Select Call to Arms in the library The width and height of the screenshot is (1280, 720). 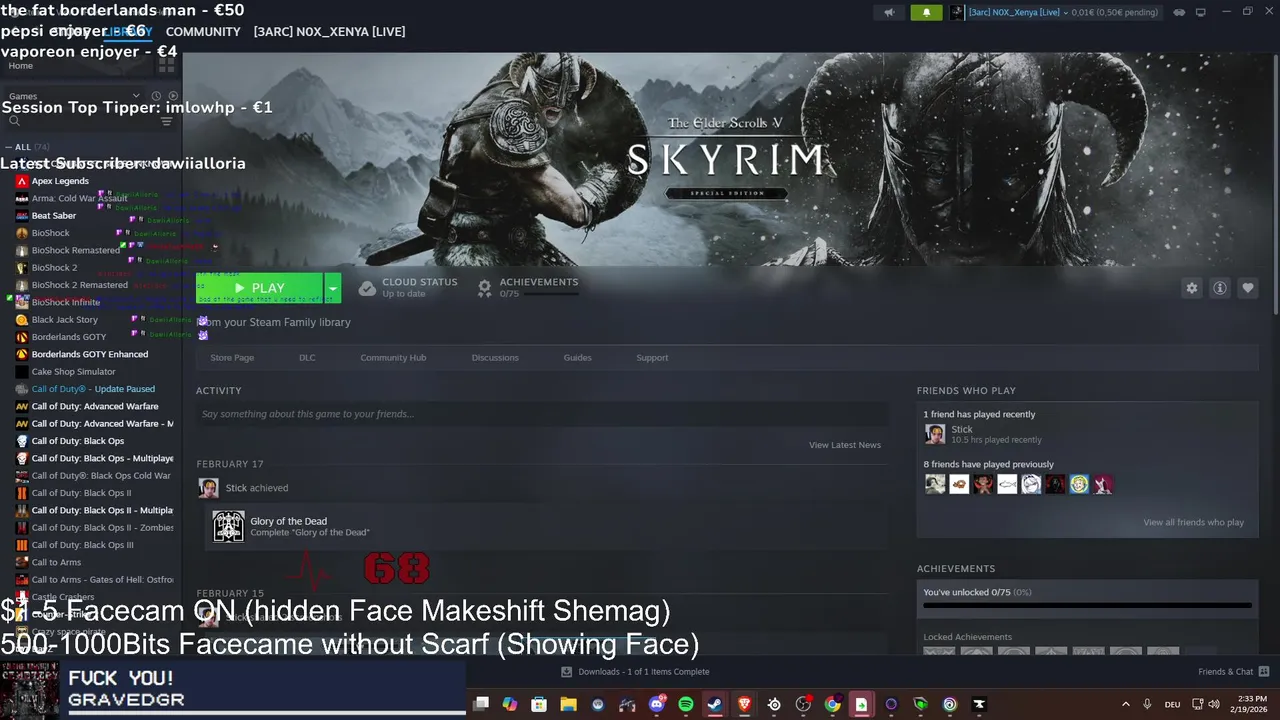[x=56, y=562]
